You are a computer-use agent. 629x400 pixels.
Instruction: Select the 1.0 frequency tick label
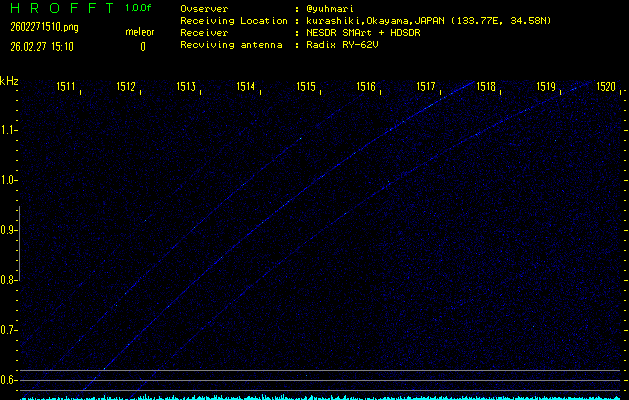(9, 180)
